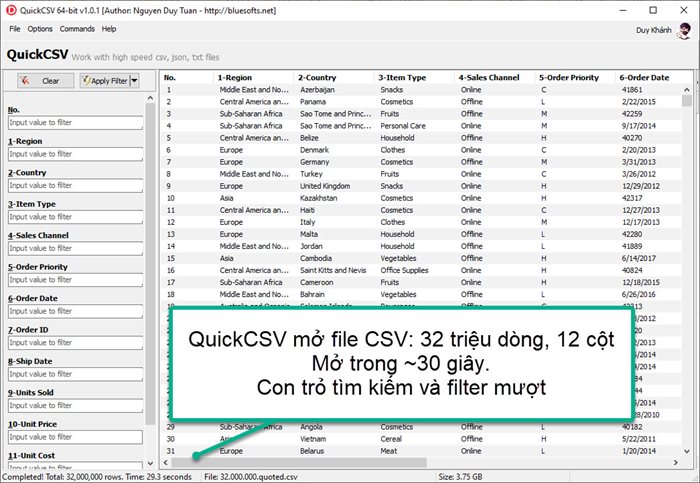This screenshot has height=483, width=700.
Task: Click the 6-Order Date column header
Action: 654,78
